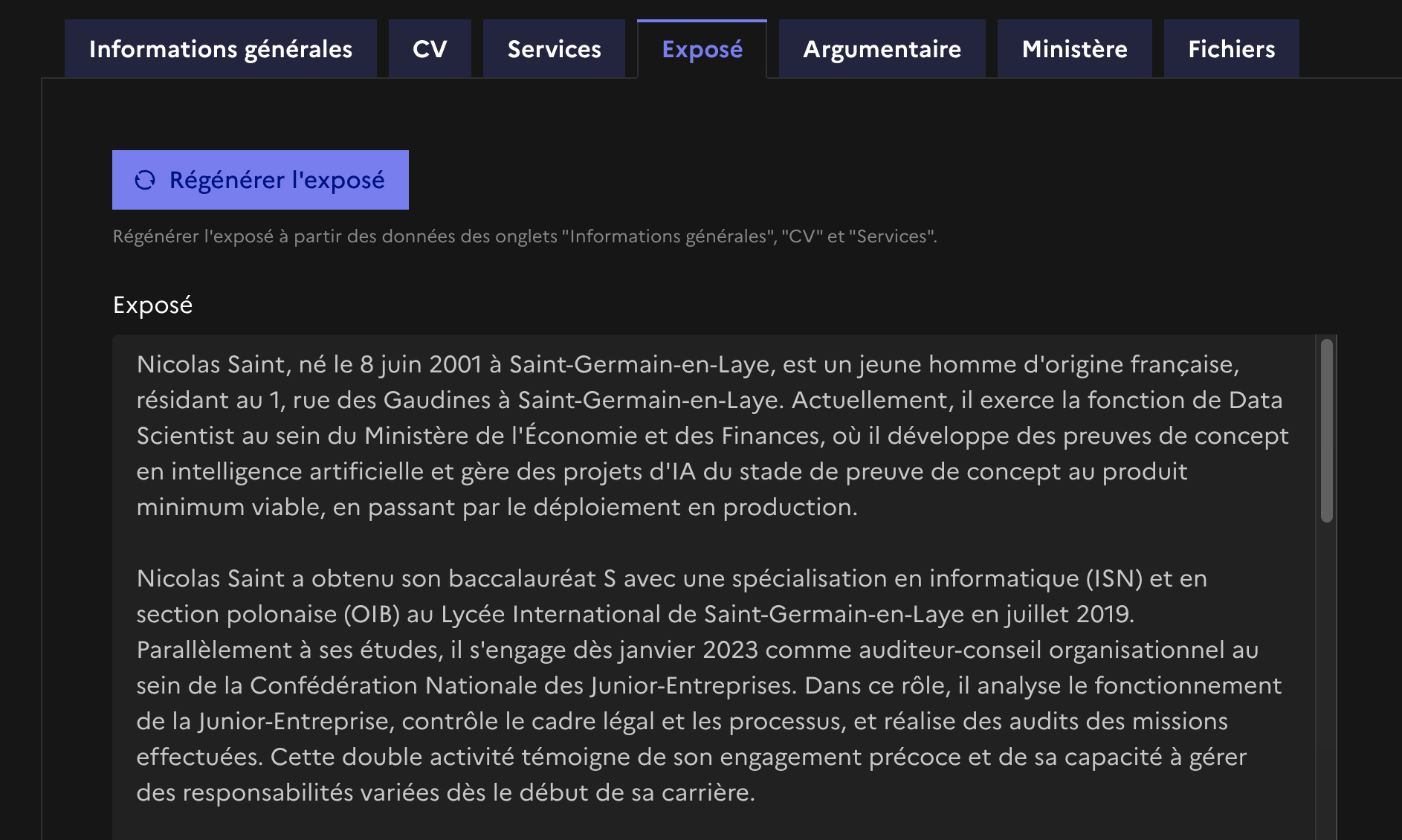
Task: Click the Exposé text area scrollbar thumb
Action: (1326, 430)
